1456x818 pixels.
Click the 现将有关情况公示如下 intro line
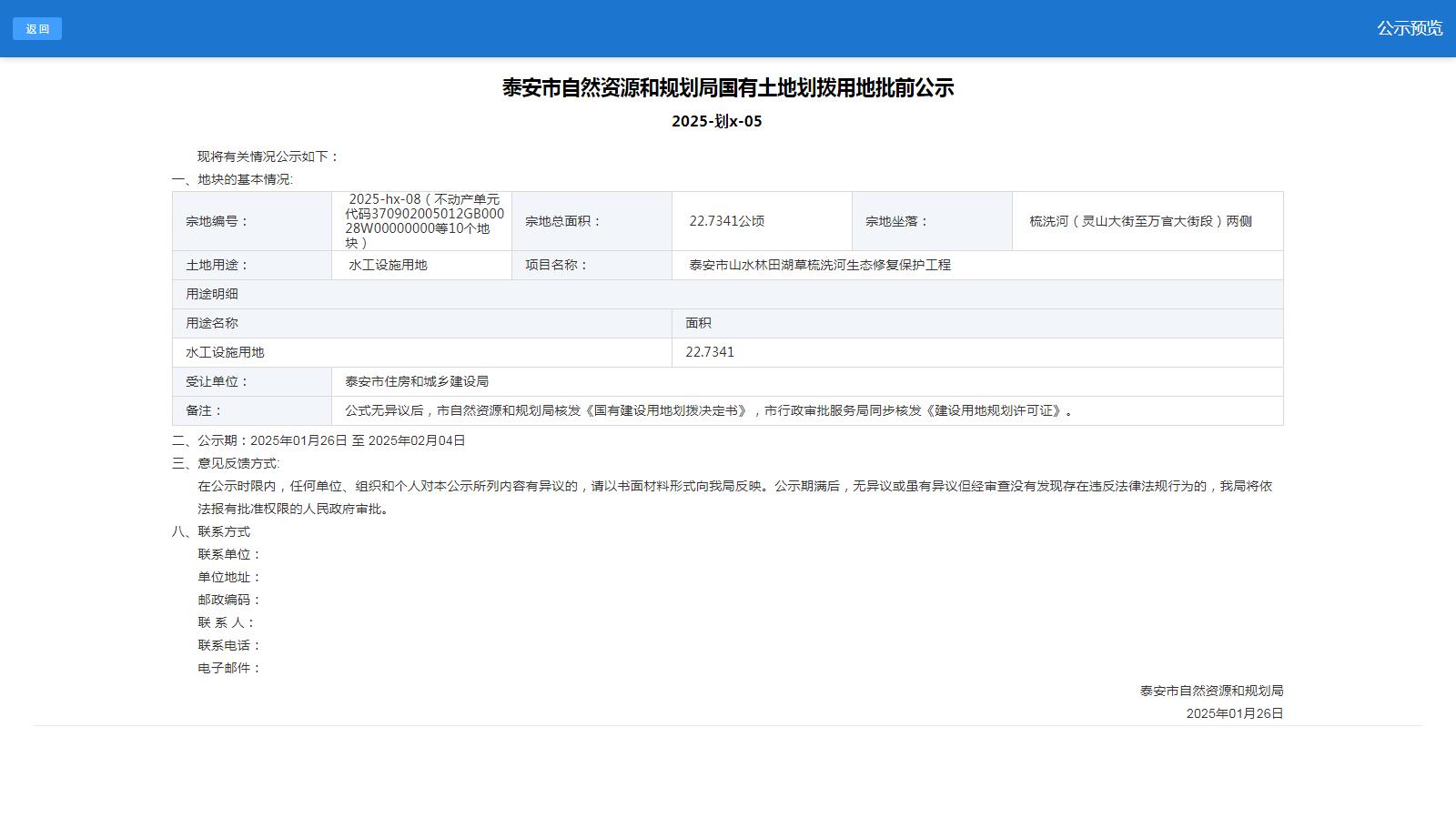click(x=268, y=157)
